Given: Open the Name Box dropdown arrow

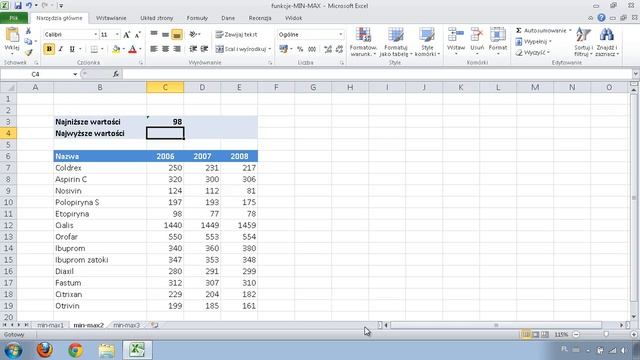Looking at the screenshot, I should pos(75,74).
